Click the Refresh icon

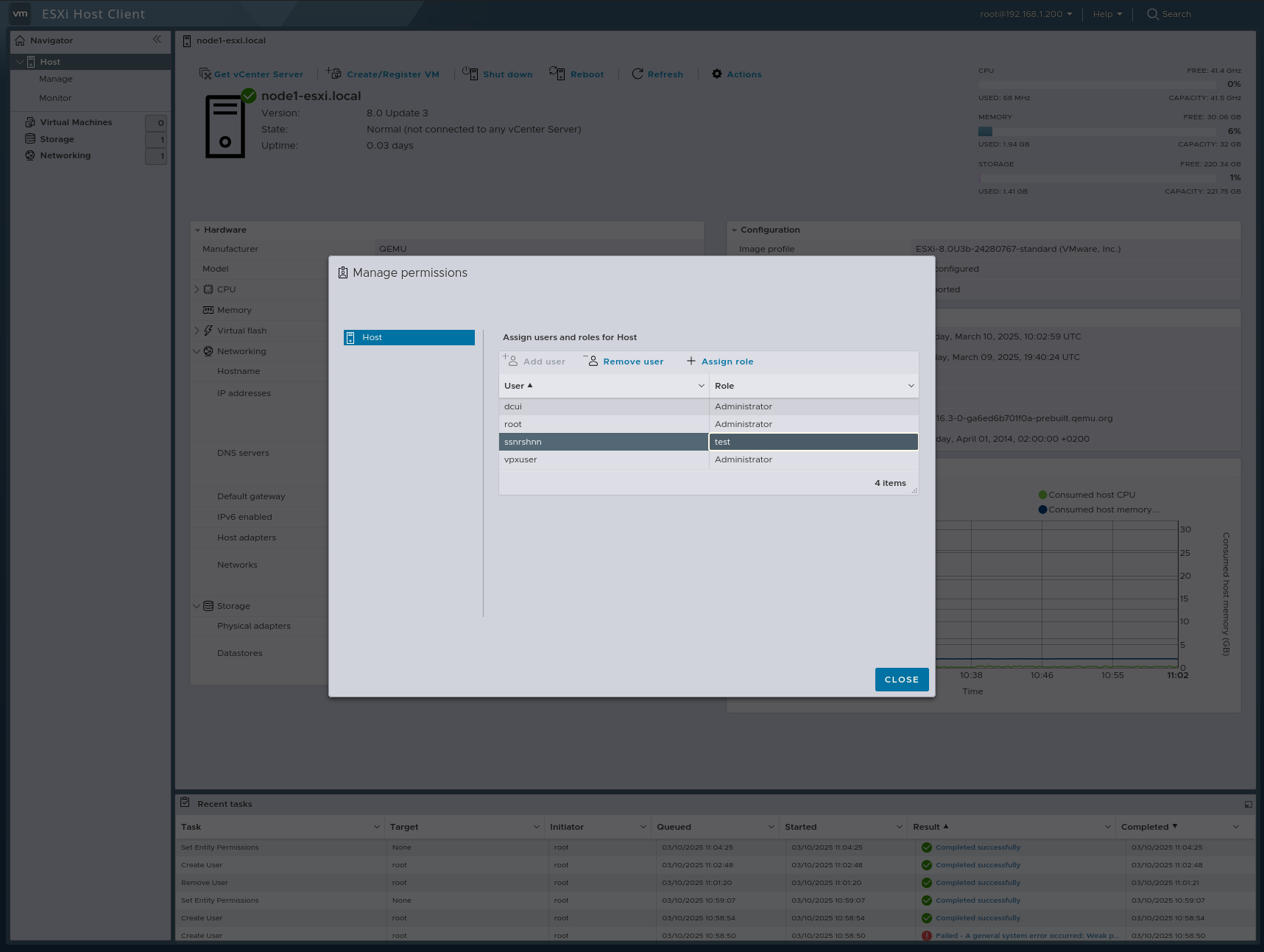[638, 74]
